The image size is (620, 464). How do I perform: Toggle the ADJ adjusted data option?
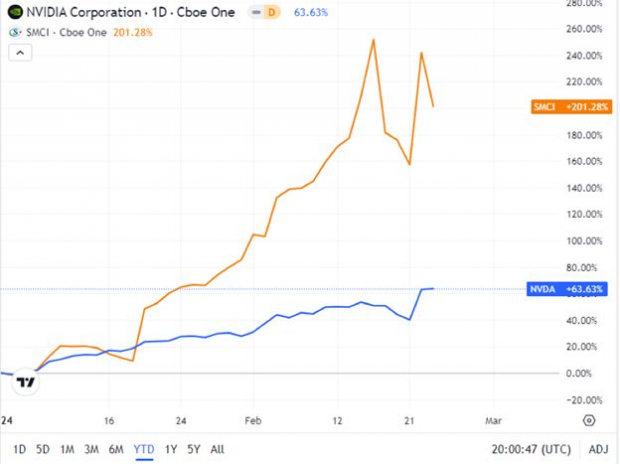[x=597, y=449]
